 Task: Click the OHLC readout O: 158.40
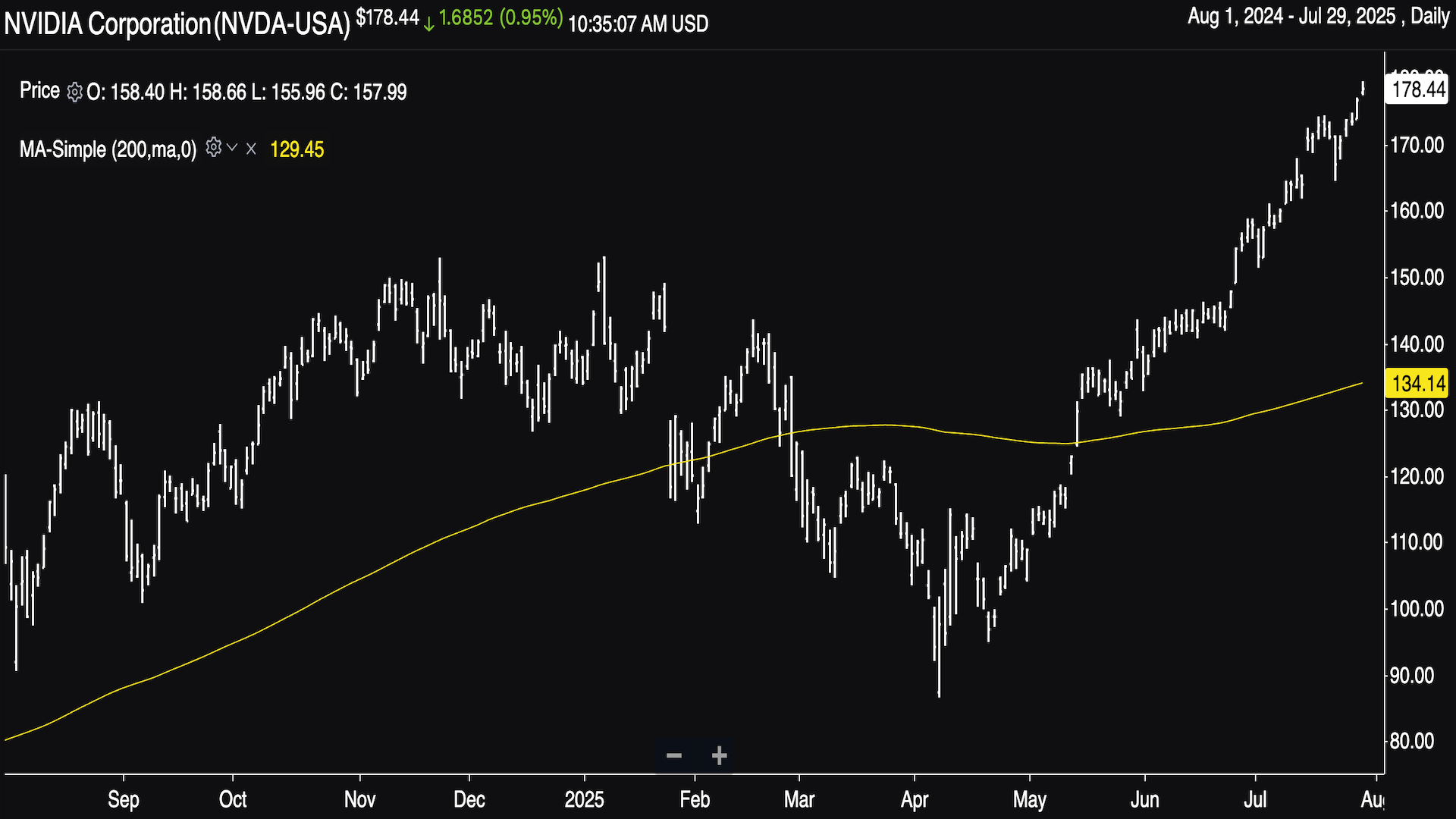click(125, 92)
